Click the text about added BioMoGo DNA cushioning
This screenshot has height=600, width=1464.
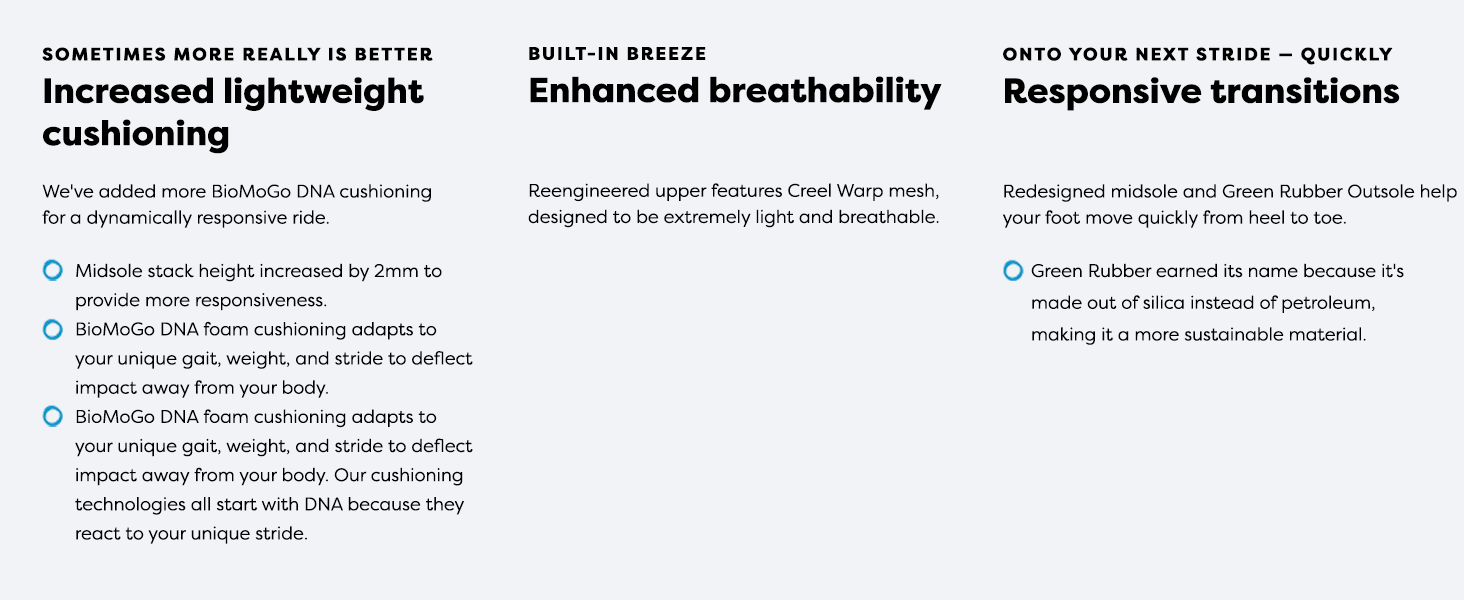[237, 205]
